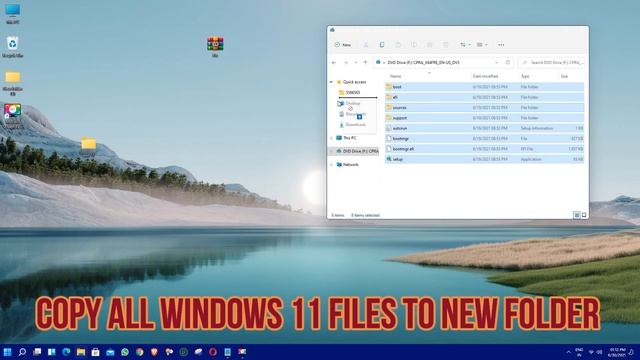
Task: Click the DVD Drive address bar path
Action: tap(423, 62)
